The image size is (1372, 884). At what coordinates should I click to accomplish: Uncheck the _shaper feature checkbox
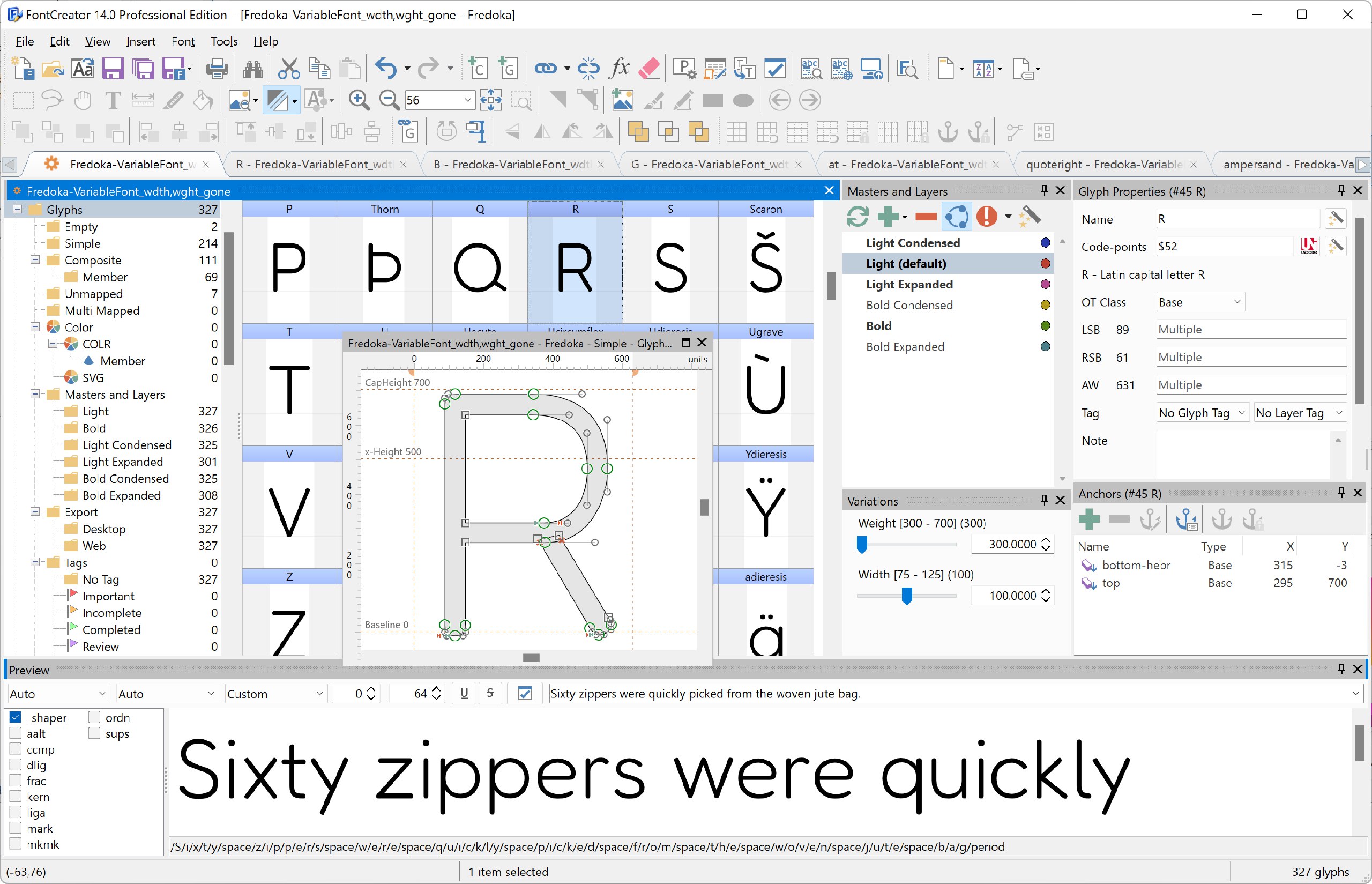point(15,717)
